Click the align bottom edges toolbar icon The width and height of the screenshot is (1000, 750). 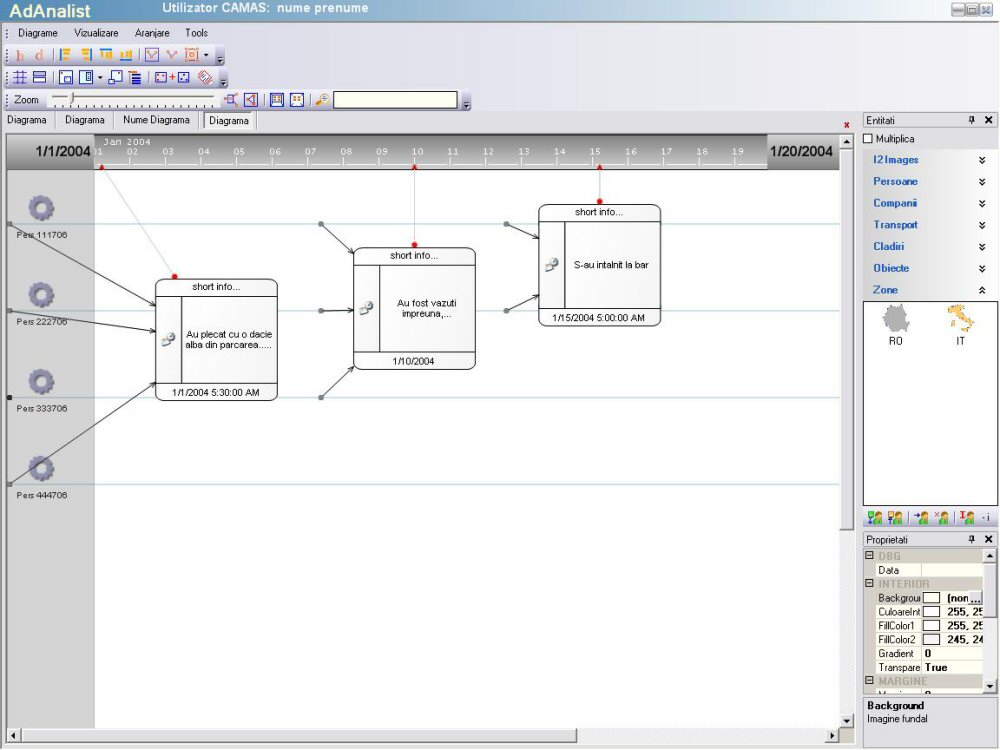coord(126,55)
